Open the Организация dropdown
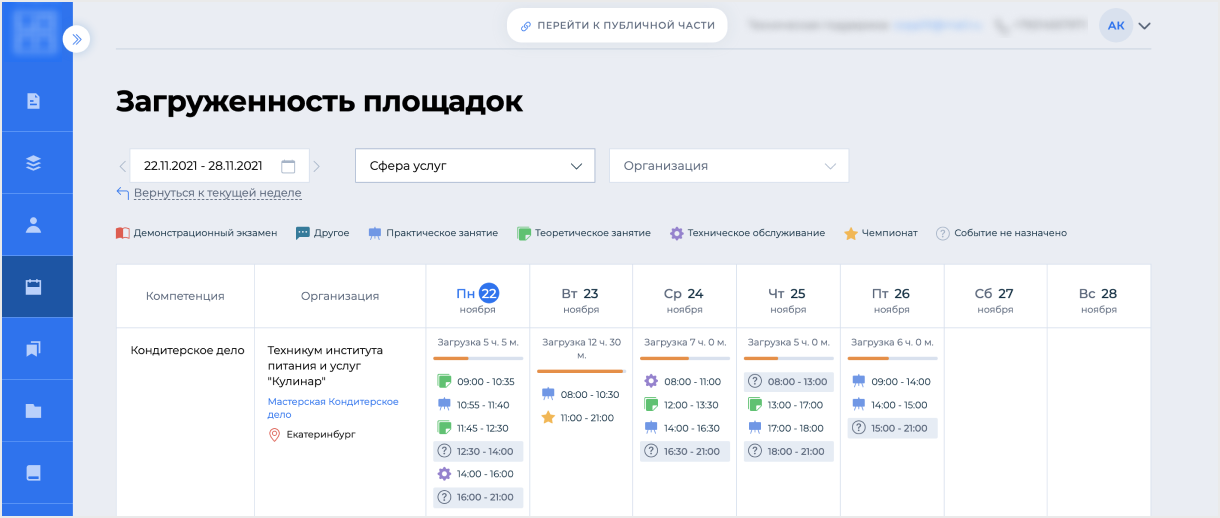Image resolution: width=1220 pixels, height=518 pixels. (728, 166)
